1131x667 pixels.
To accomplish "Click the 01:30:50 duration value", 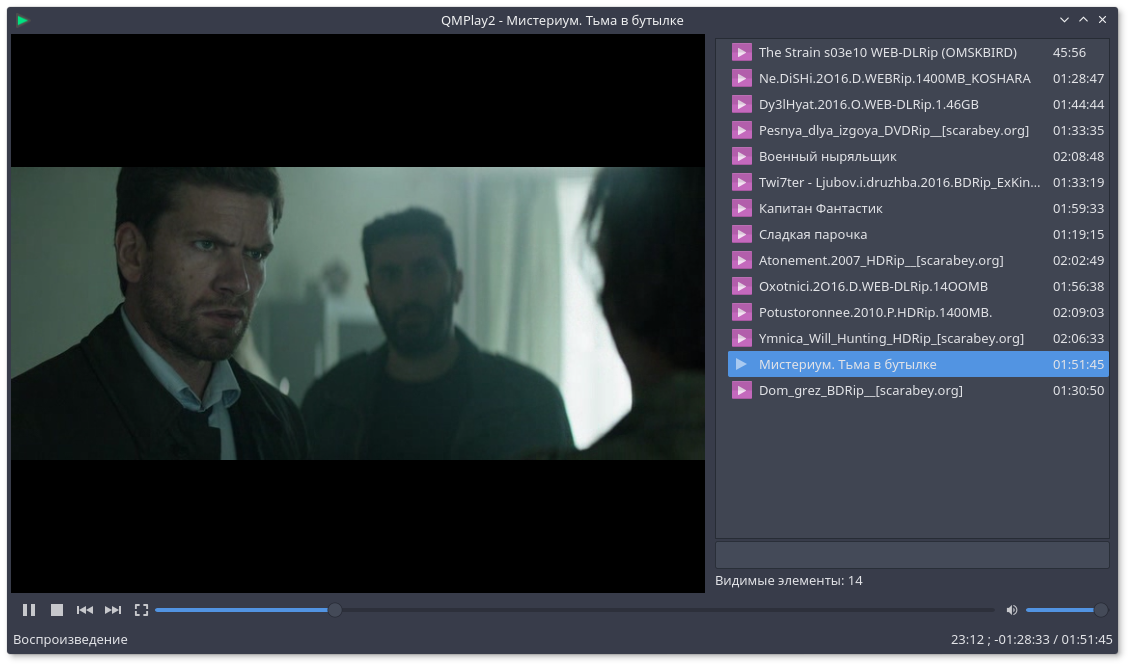I will [1078, 390].
